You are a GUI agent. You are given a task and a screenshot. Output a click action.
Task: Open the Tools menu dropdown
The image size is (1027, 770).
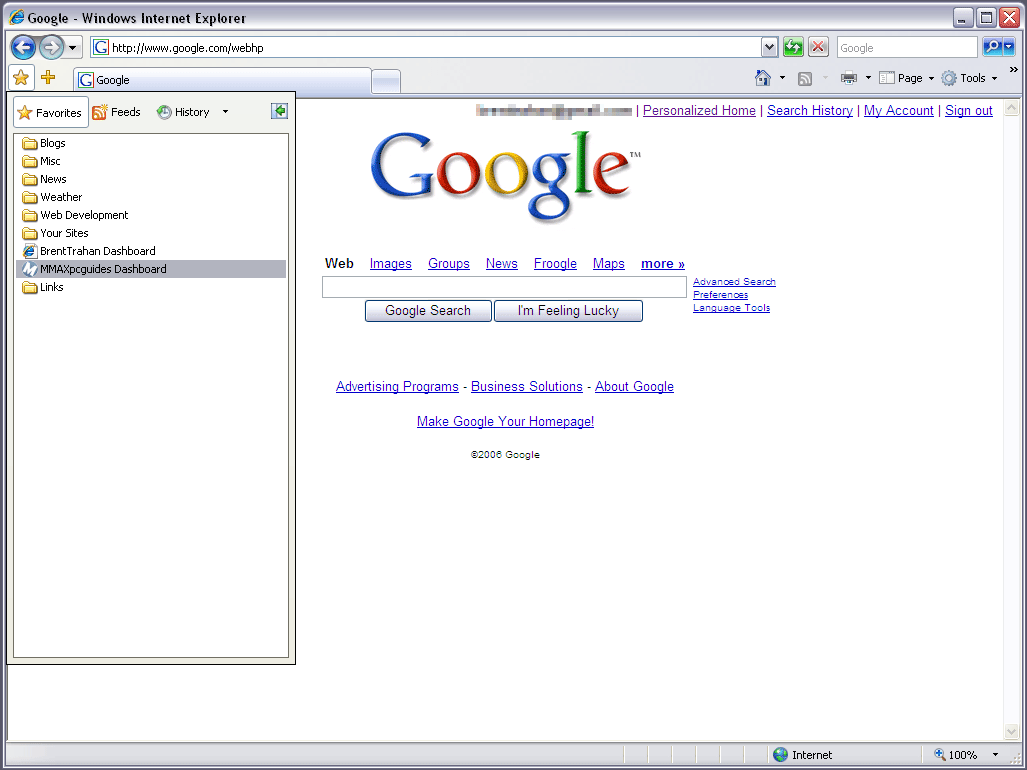(969, 78)
